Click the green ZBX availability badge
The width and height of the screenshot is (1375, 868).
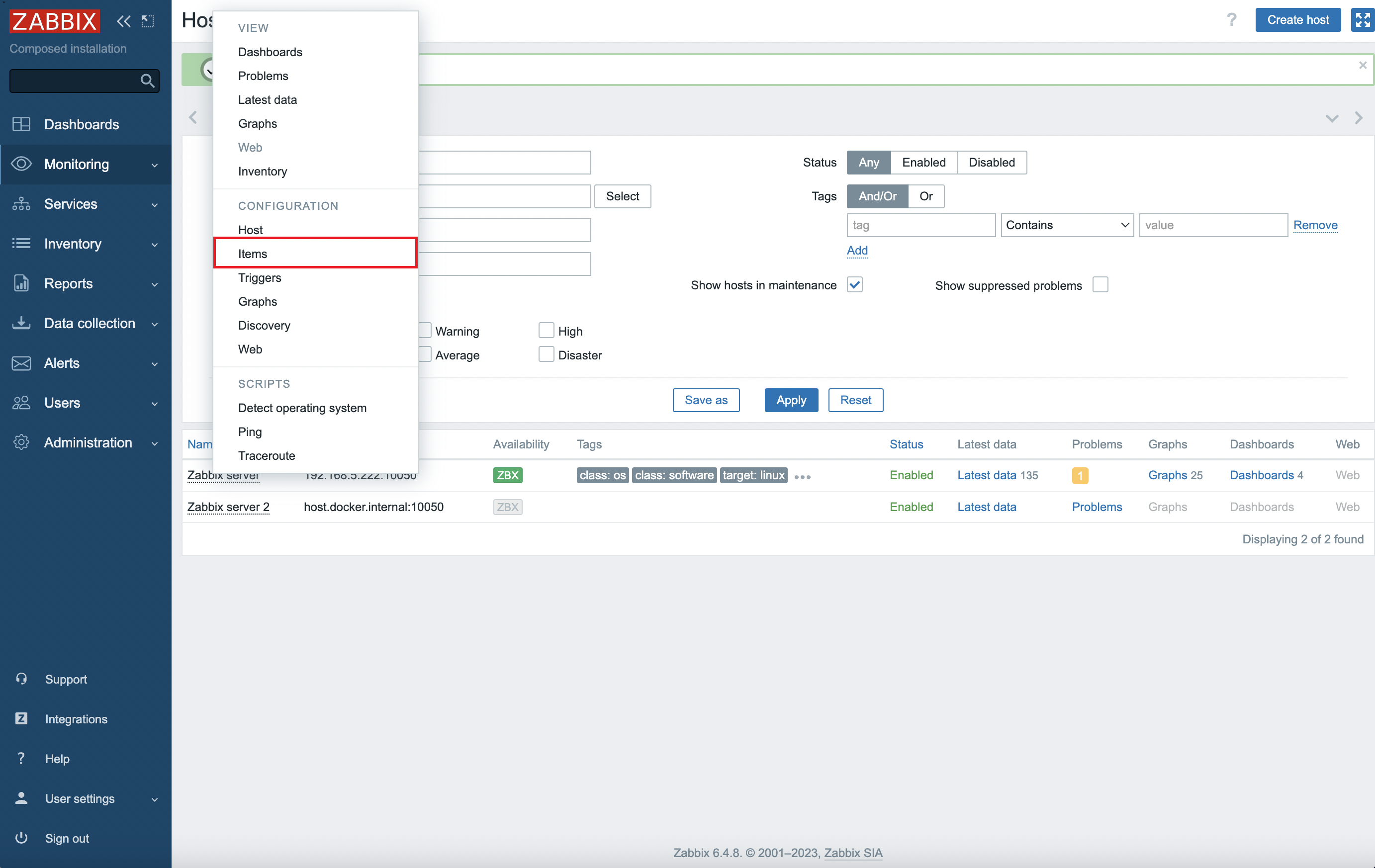point(507,475)
